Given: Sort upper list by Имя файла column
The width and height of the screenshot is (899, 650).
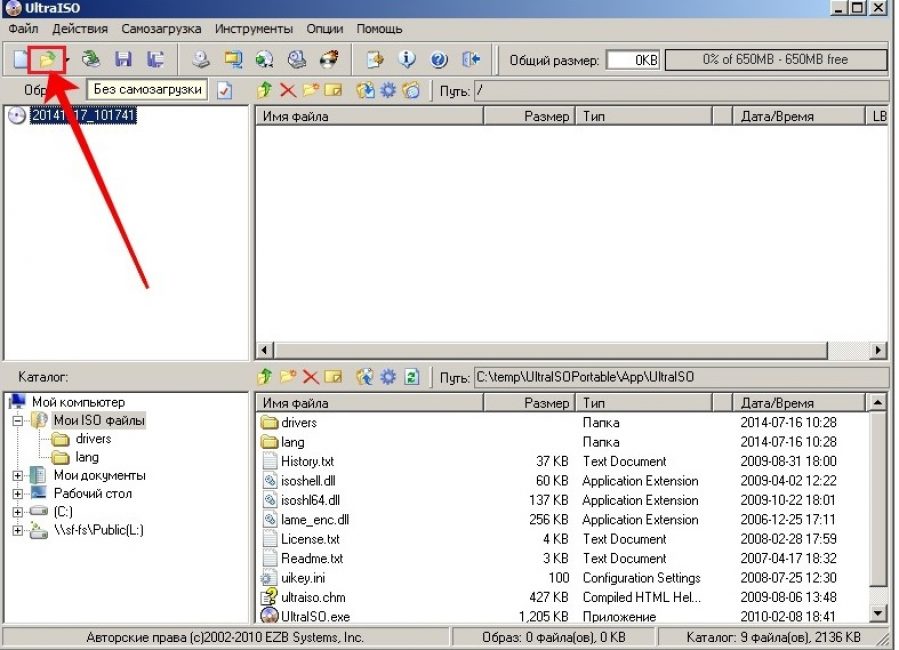Looking at the screenshot, I should pos(369,116).
